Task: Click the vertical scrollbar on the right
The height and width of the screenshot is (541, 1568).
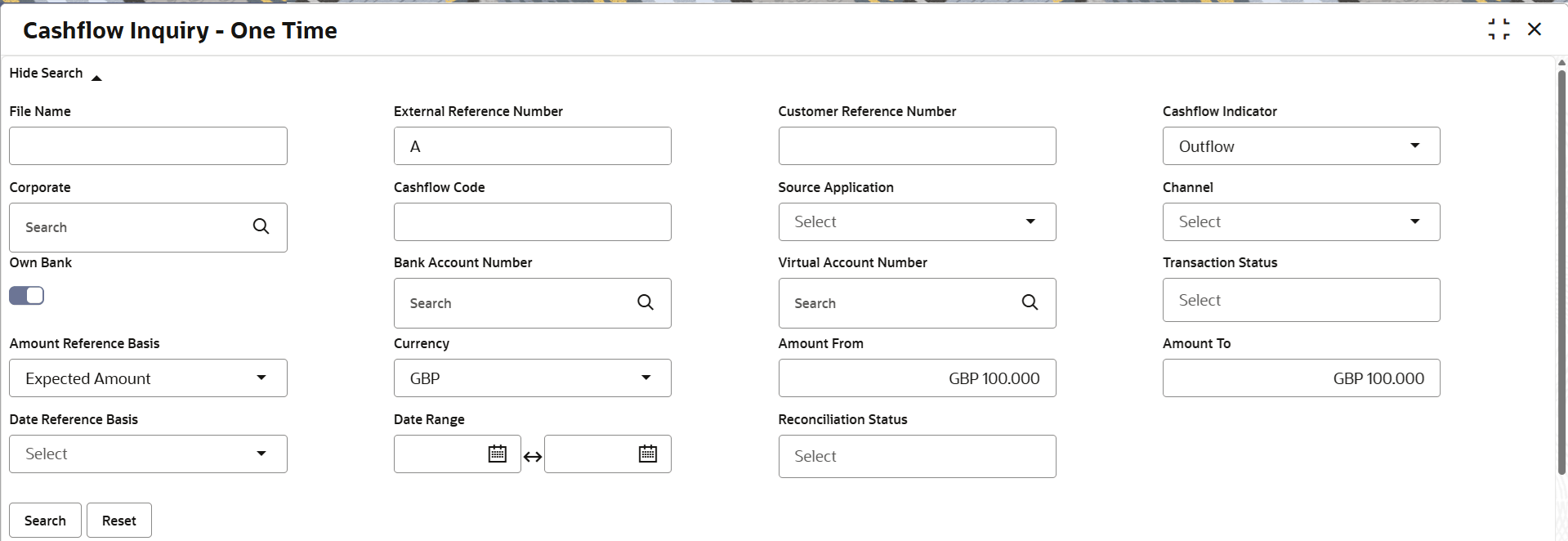Action: pyautogui.click(x=1561, y=270)
